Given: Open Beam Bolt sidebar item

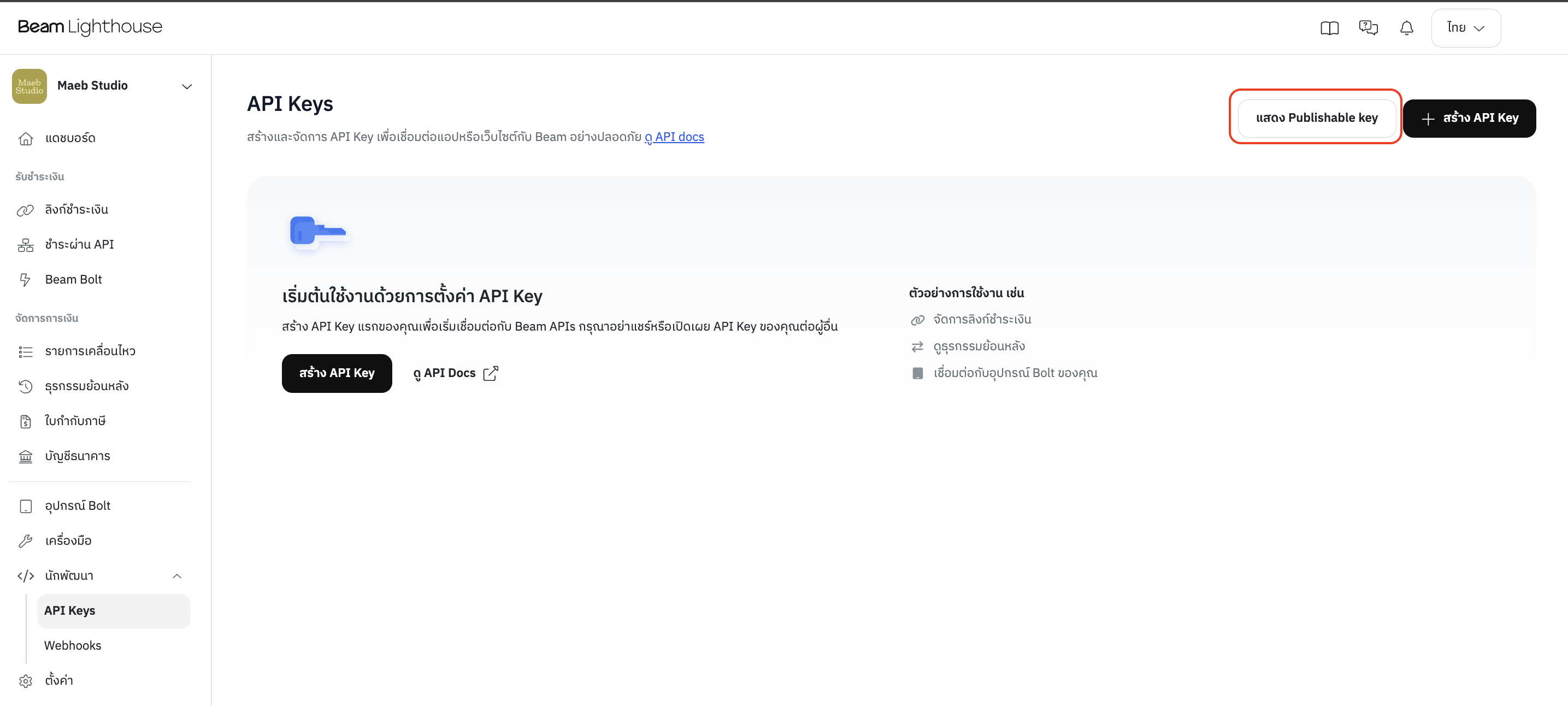Looking at the screenshot, I should point(74,279).
